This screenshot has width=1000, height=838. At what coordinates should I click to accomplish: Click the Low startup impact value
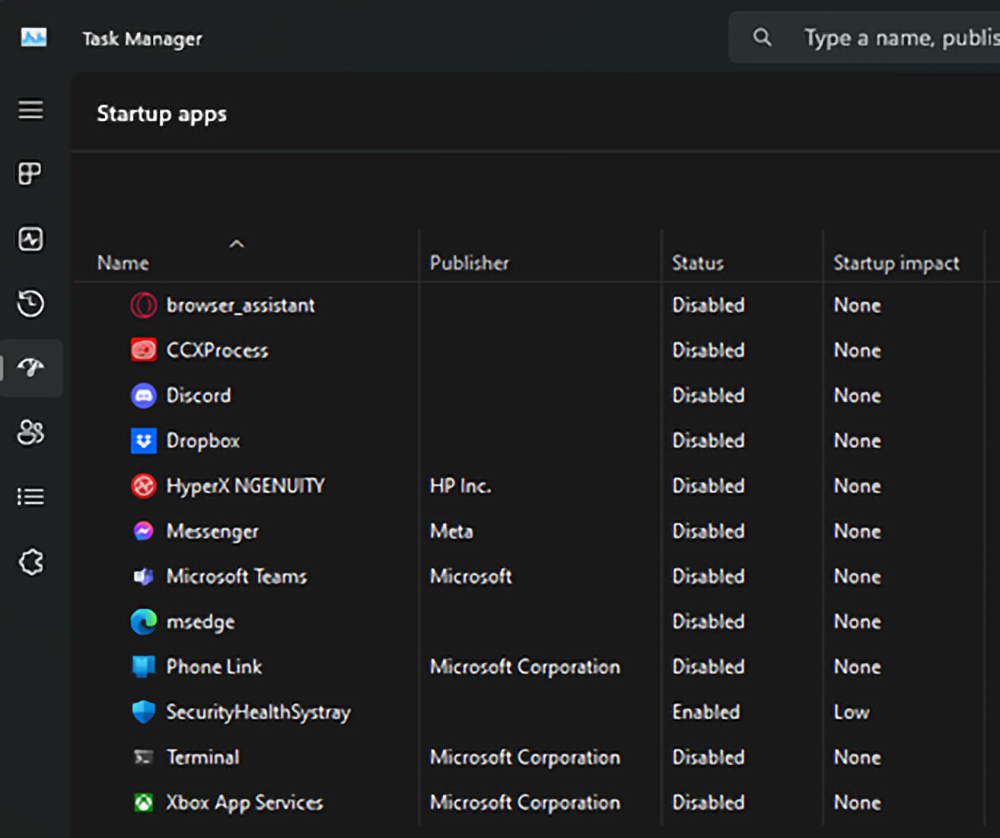coord(851,712)
